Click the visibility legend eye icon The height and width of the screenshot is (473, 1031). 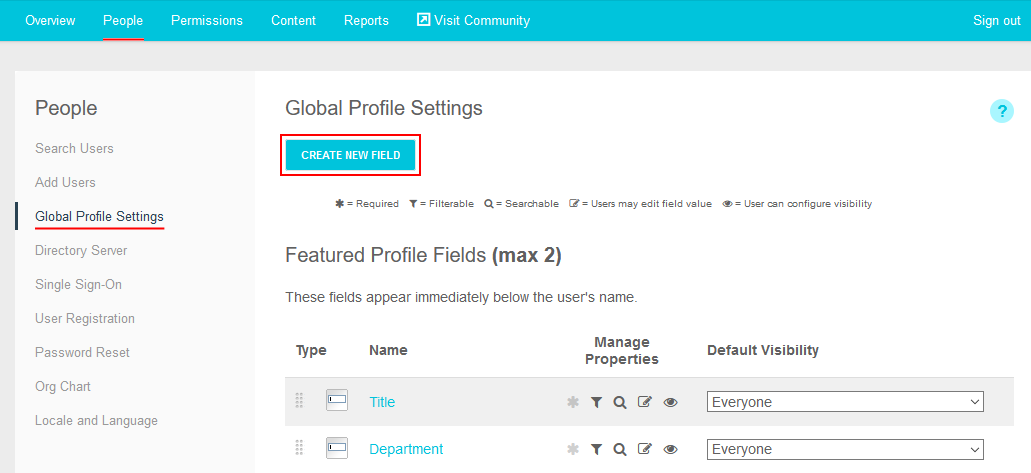[x=727, y=204]
